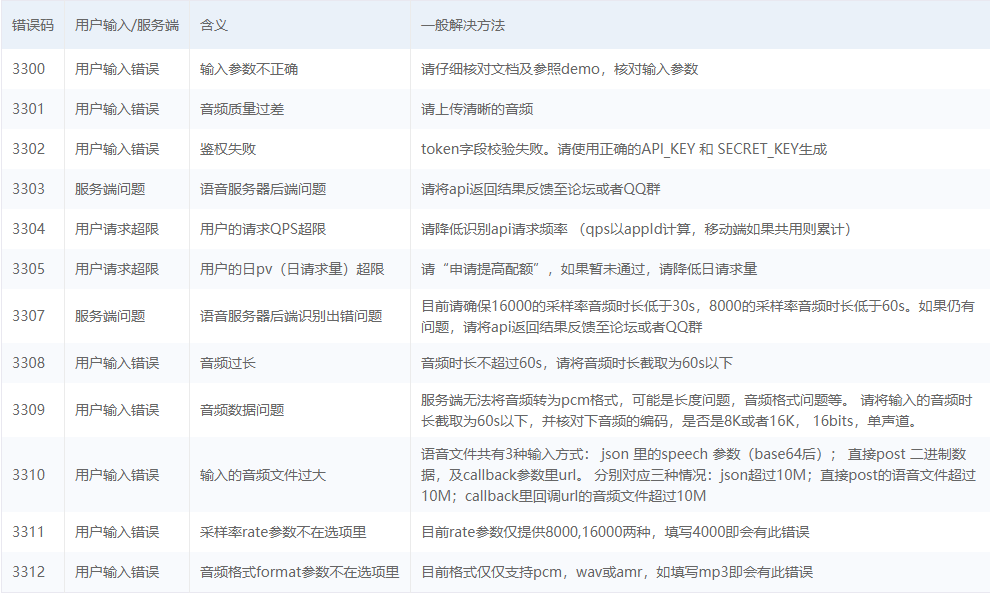
Task: Click the 语音服务器后端识别出错问题 cell
Action: [x=291, y=316]
